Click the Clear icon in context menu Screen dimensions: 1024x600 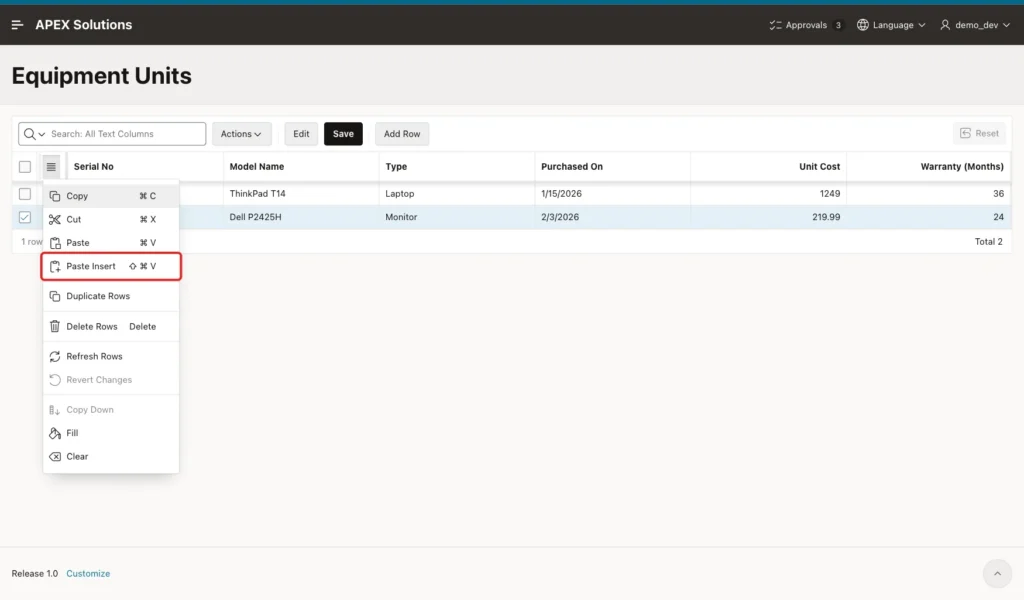pyautogui.click(x=55, y=457)
